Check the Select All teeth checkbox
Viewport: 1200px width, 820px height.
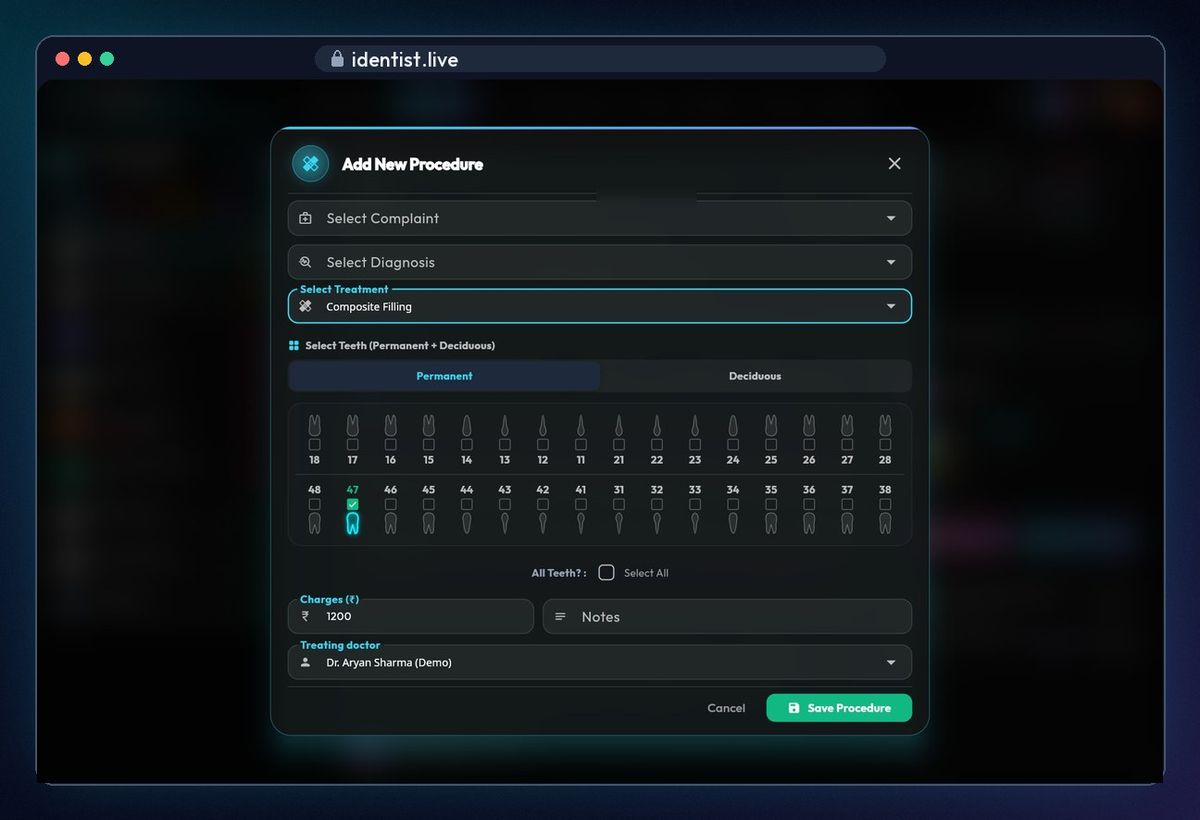(606, 573)
